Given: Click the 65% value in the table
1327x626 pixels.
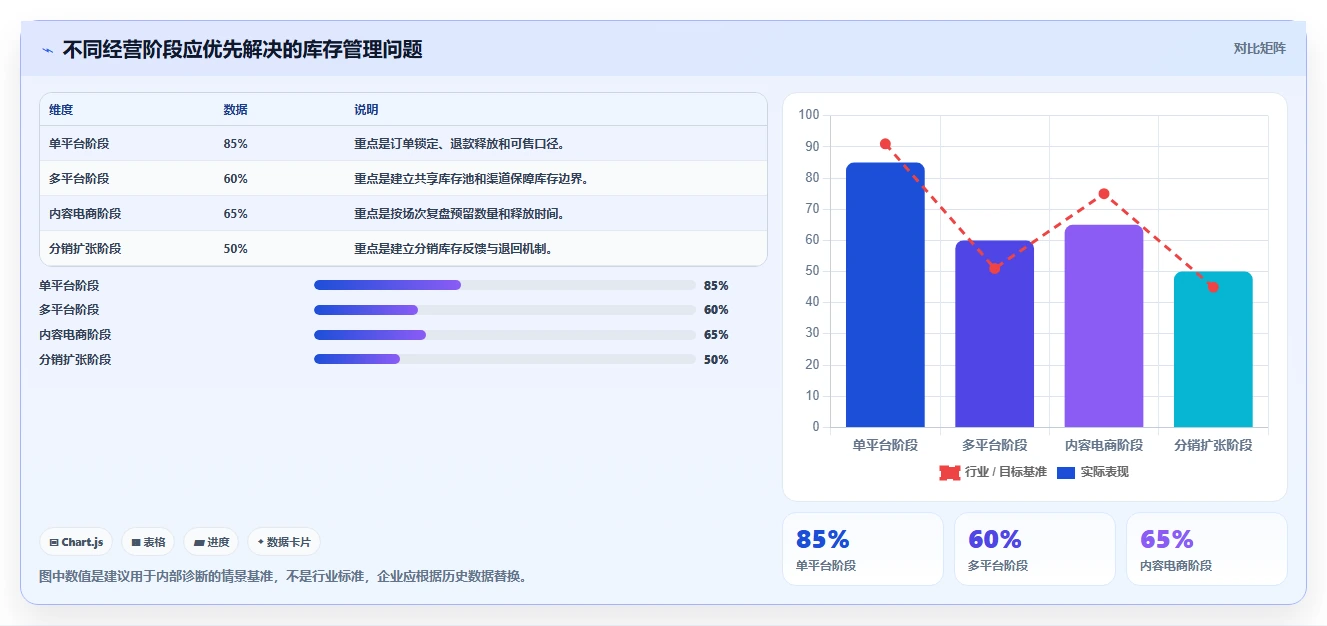Looking at the screenshot, I should pos(236,214).
